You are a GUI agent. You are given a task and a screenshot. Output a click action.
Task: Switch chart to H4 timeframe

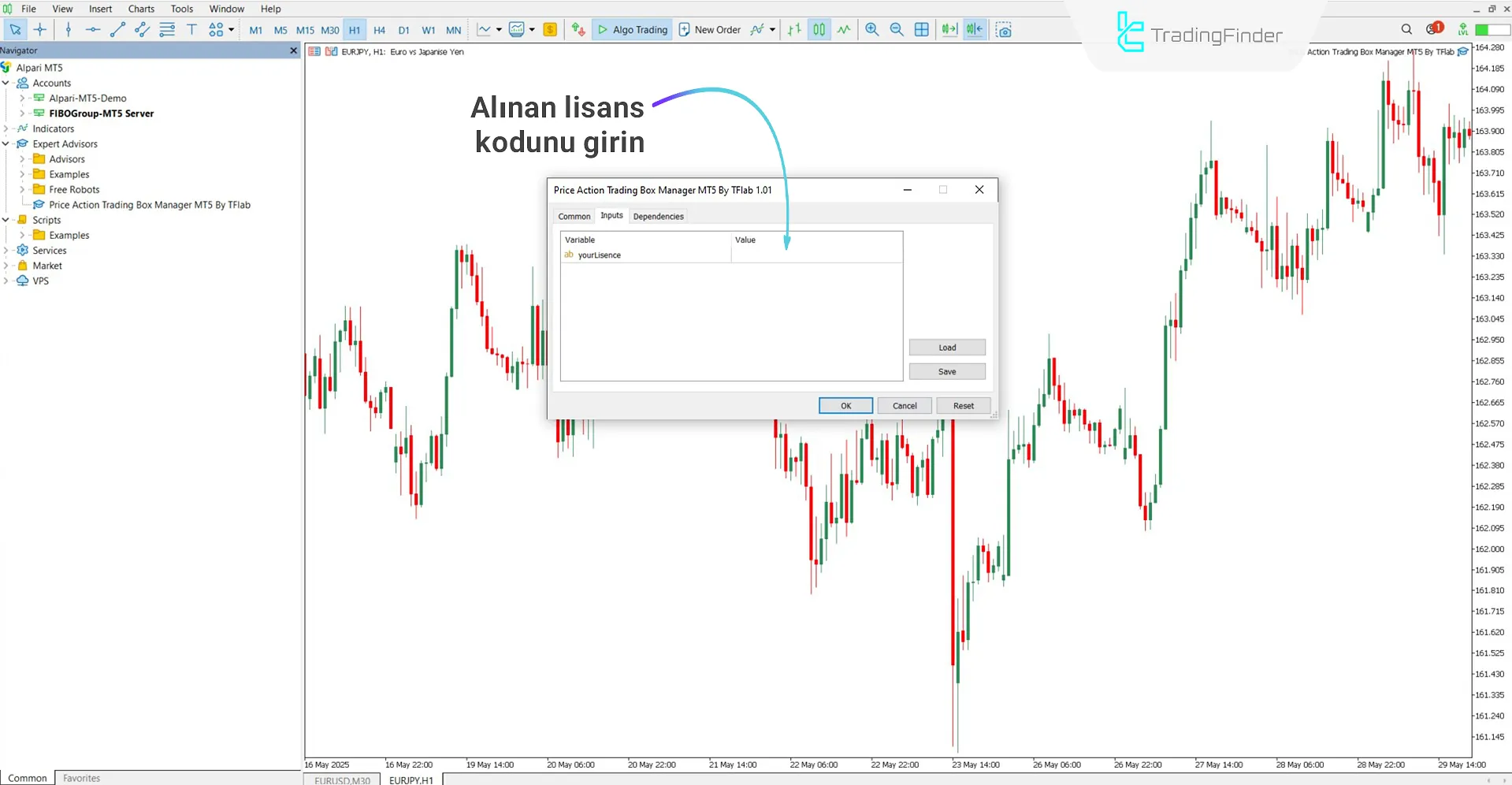pyautogui.click(x=379, y=30)
